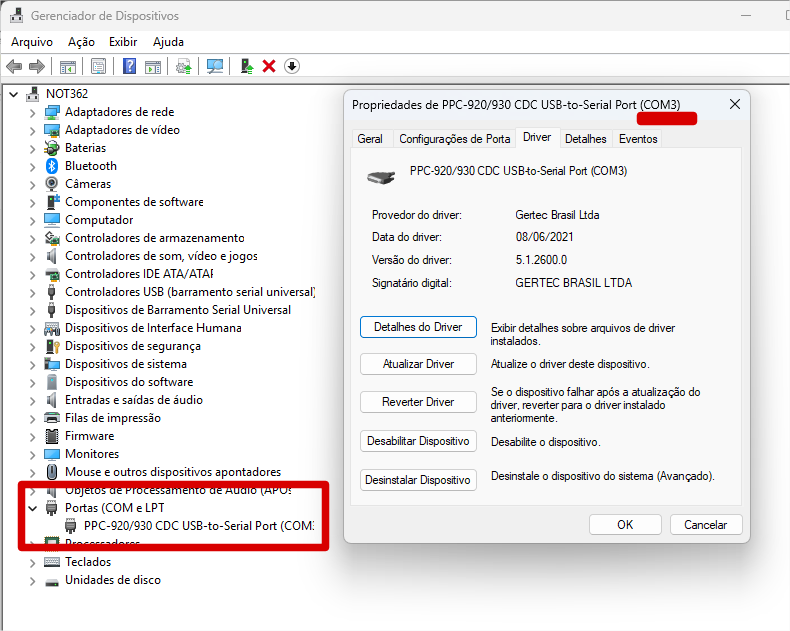The image size is (790, 631).
Task: Click the red X uninstall device icon
Action: pos(269,66)
